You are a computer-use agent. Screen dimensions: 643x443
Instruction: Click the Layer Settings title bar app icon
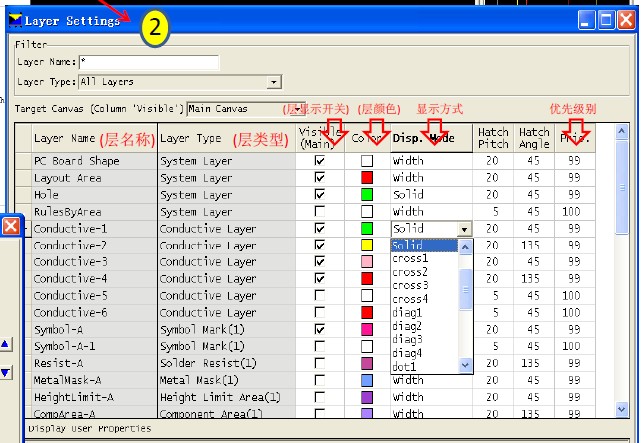point(12,20)
